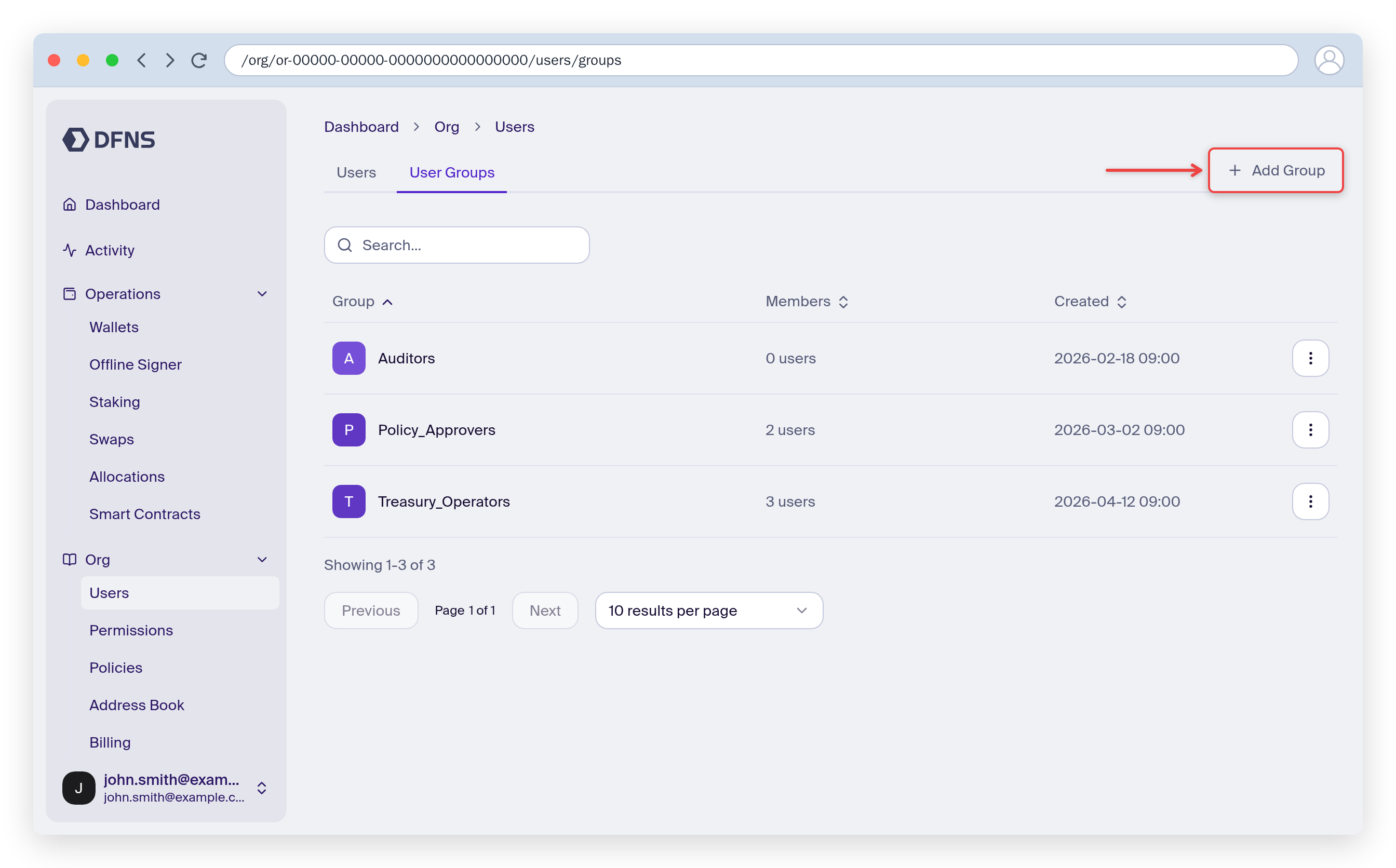The image size is (1396, 868).
Task: Click the Add Group button
Action: click(x=1275, y=170)
